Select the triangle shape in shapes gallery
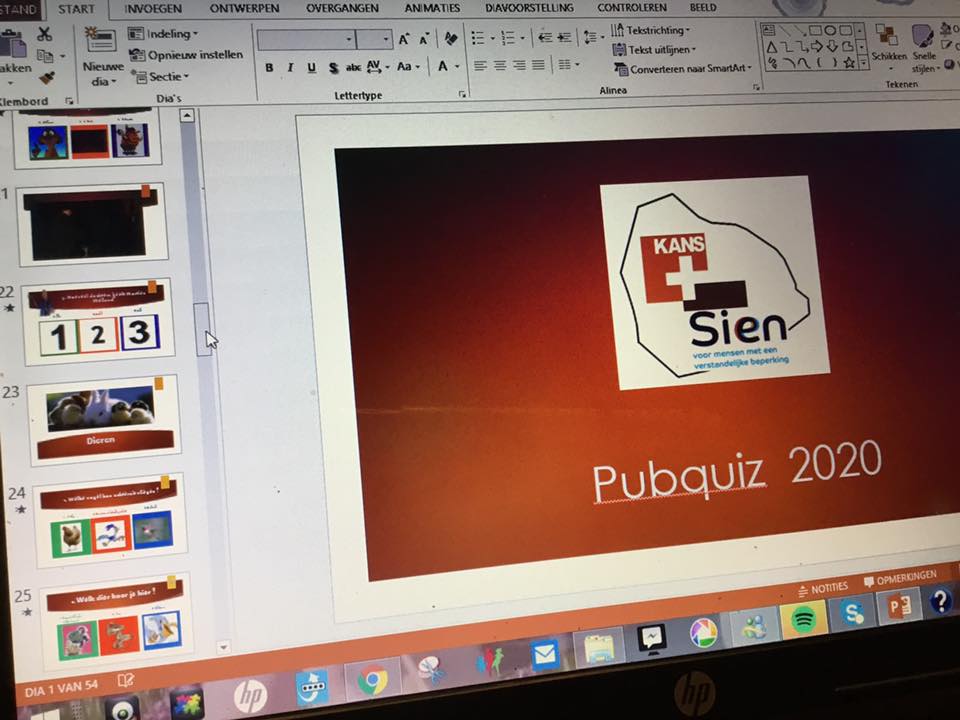This screenshot has height=720, width=960. [771, 47]
